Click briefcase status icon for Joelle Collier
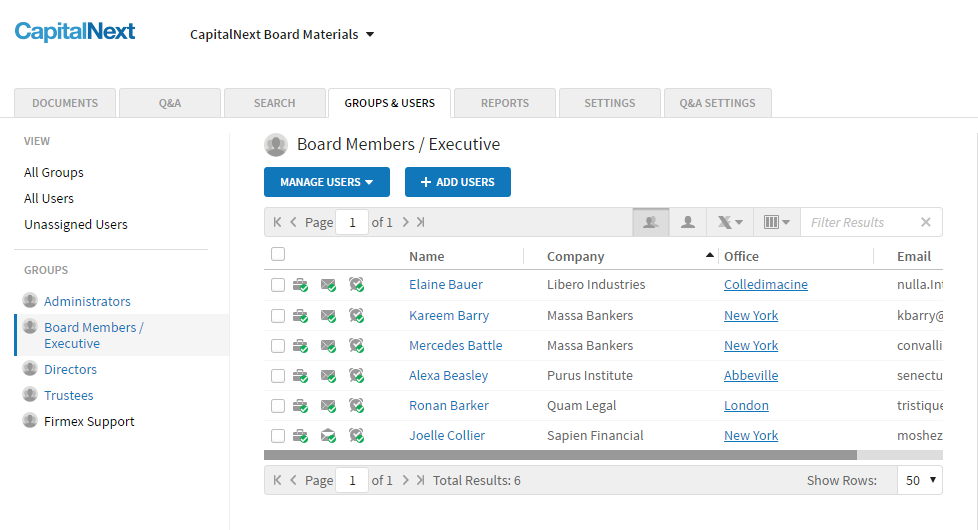 click(300, 436)
